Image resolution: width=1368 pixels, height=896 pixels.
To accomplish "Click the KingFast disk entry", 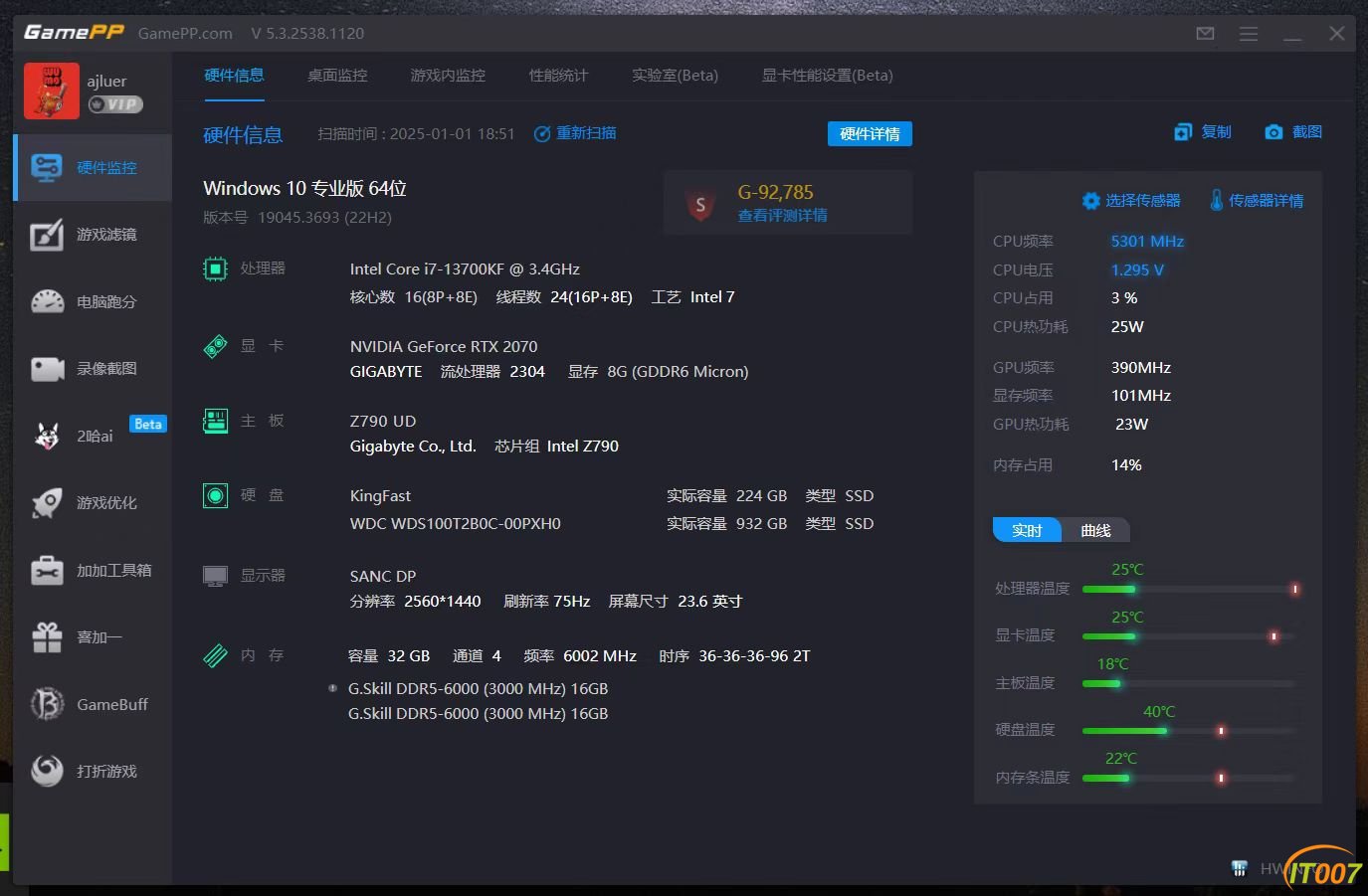I will pos(380,496).
